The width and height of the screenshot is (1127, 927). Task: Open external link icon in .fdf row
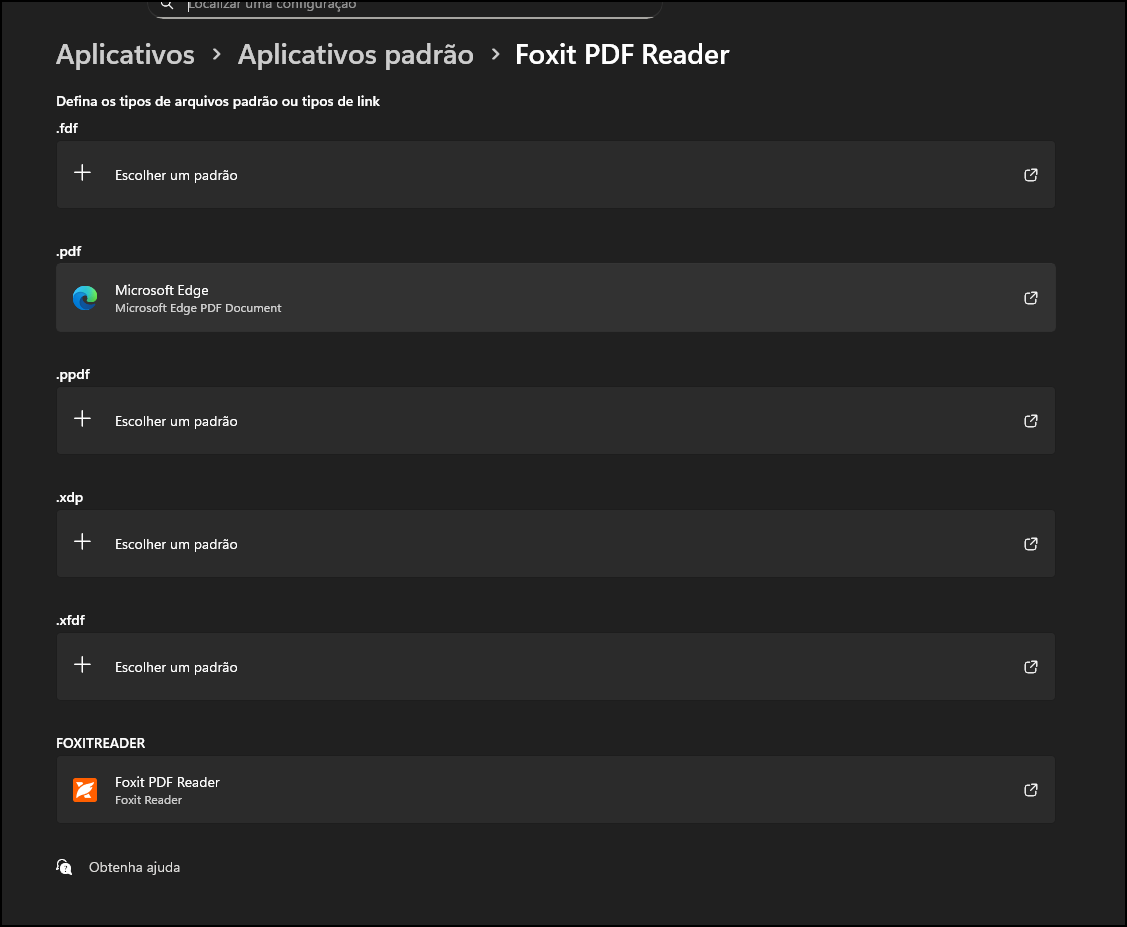click(1031, 175)
